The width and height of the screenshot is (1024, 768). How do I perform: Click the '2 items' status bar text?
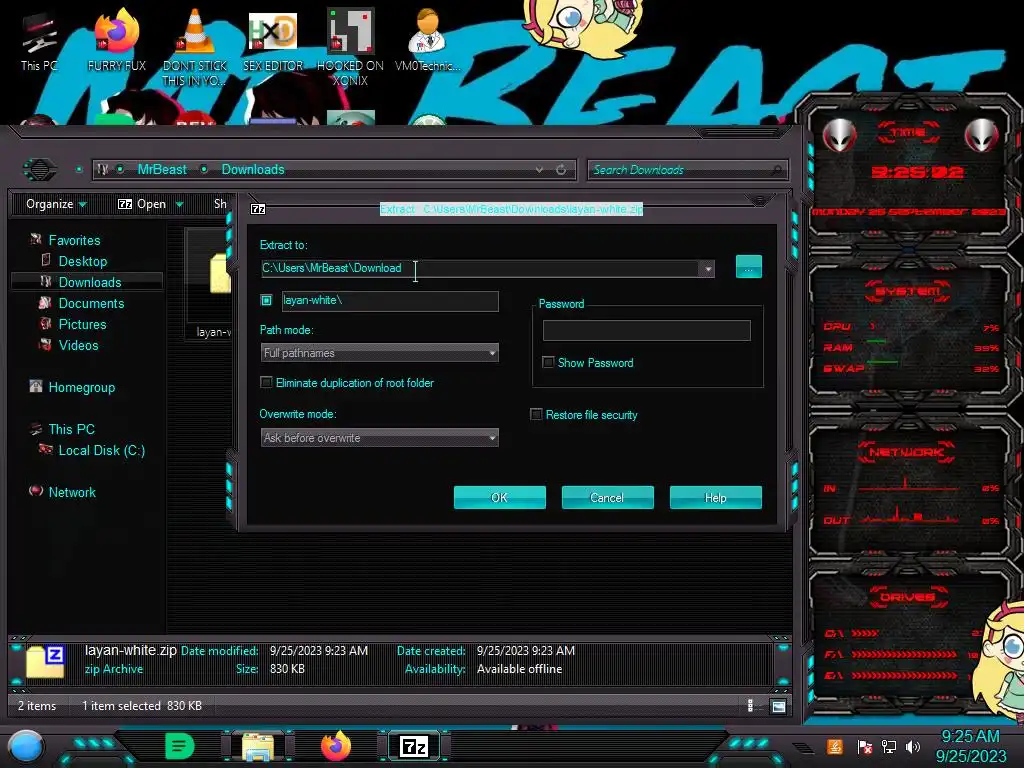(x=37, y=706)
